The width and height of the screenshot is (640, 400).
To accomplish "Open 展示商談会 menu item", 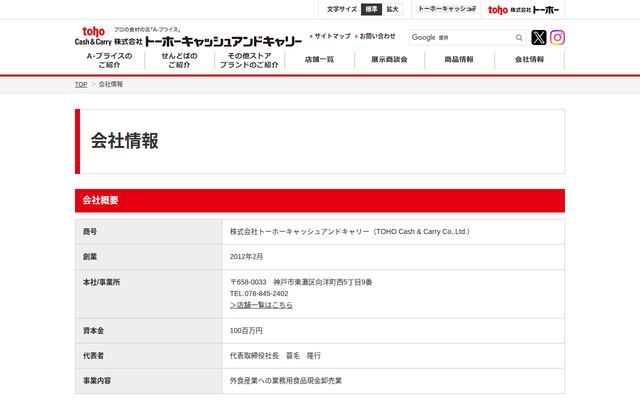I will point(389,60).
